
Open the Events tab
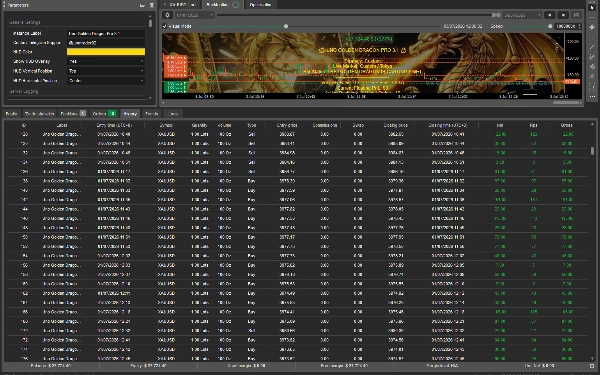pyautogui.click(x=152, y=114)
